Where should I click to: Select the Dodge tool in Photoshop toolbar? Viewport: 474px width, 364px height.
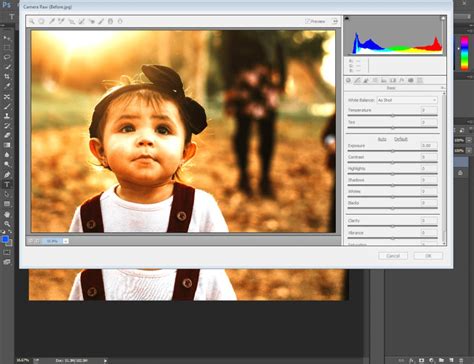point(7,164)
